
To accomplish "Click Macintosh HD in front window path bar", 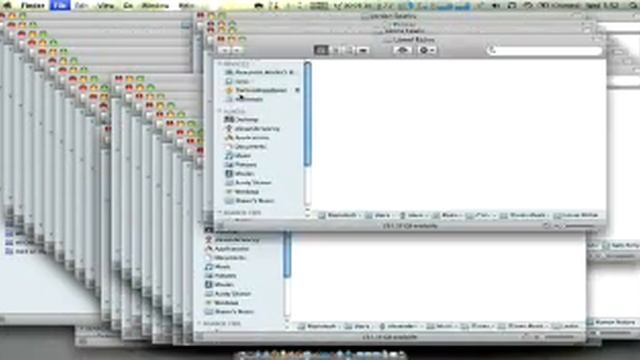I will 338,215.
